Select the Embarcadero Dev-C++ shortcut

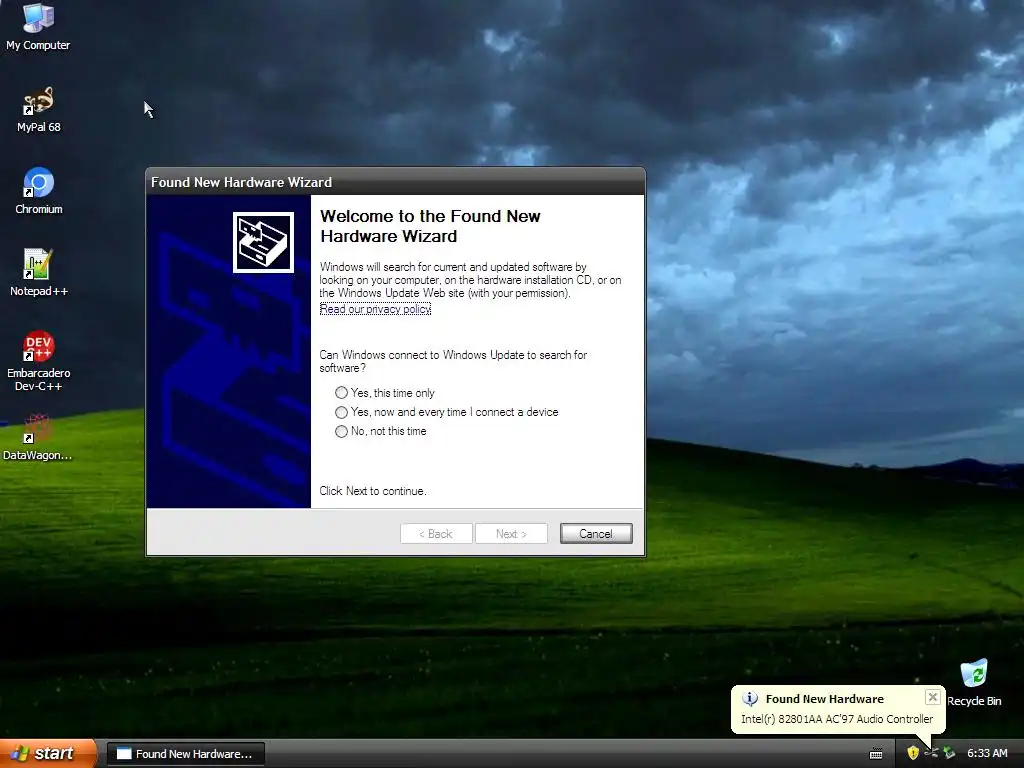point(39,361)
